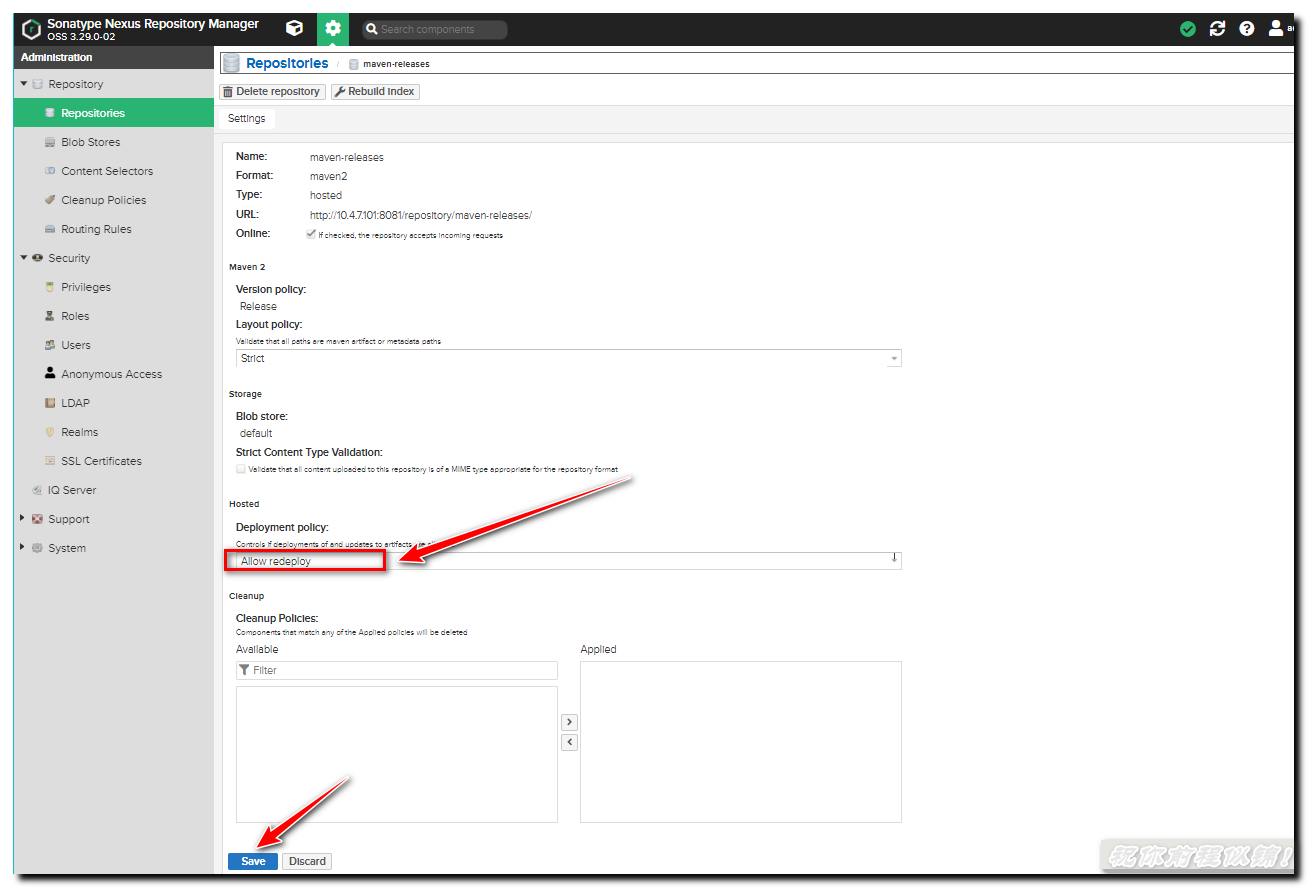This screenshot has width=1308, height=888.
Task: Click the move left arrow button
Action: [569, 742]
